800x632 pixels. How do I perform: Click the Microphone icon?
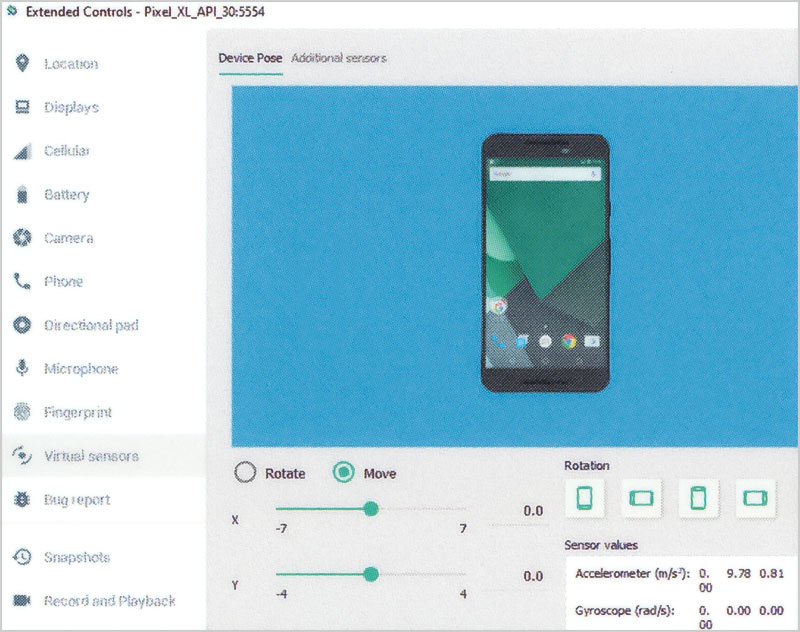(x=22, y=368)
